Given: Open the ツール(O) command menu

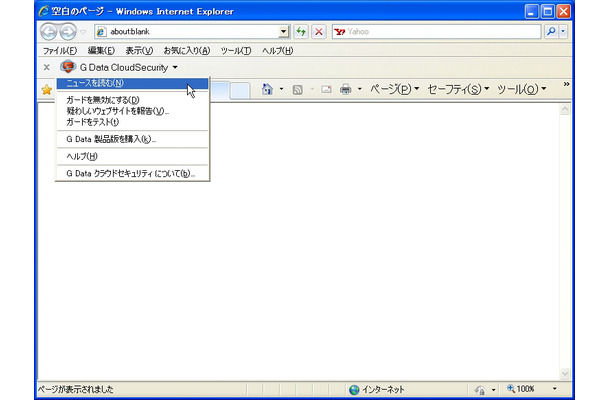Looking at the screenshot, I should [522, 89].
